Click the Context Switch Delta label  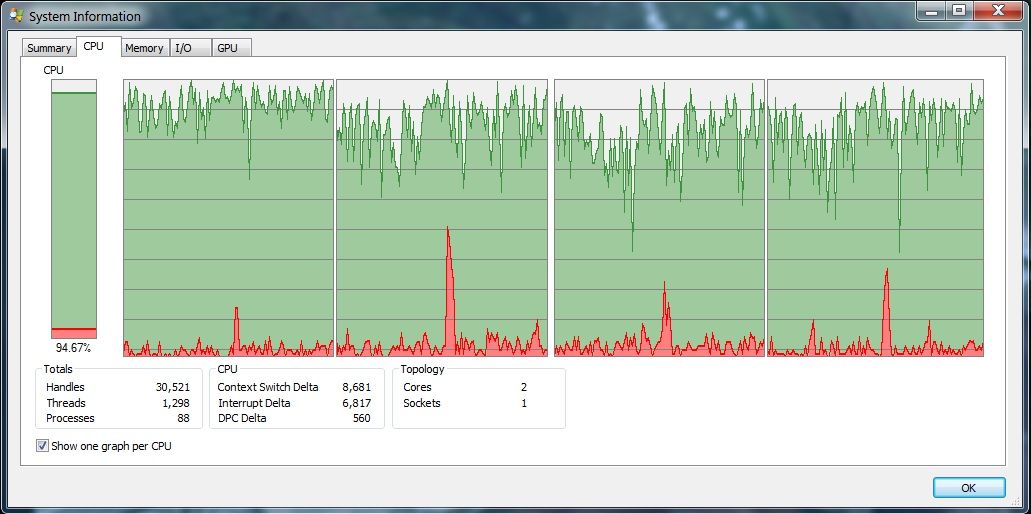(268, 387)
